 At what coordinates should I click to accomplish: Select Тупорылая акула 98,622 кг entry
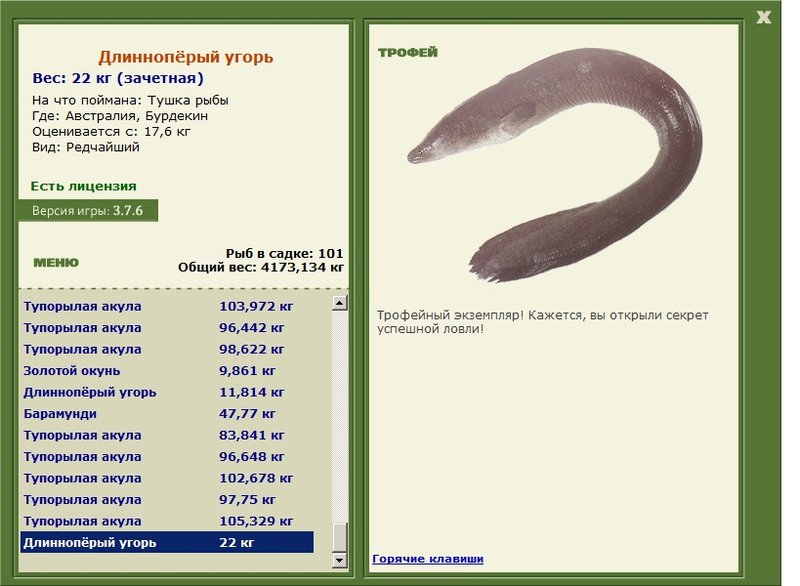point(167,349)
